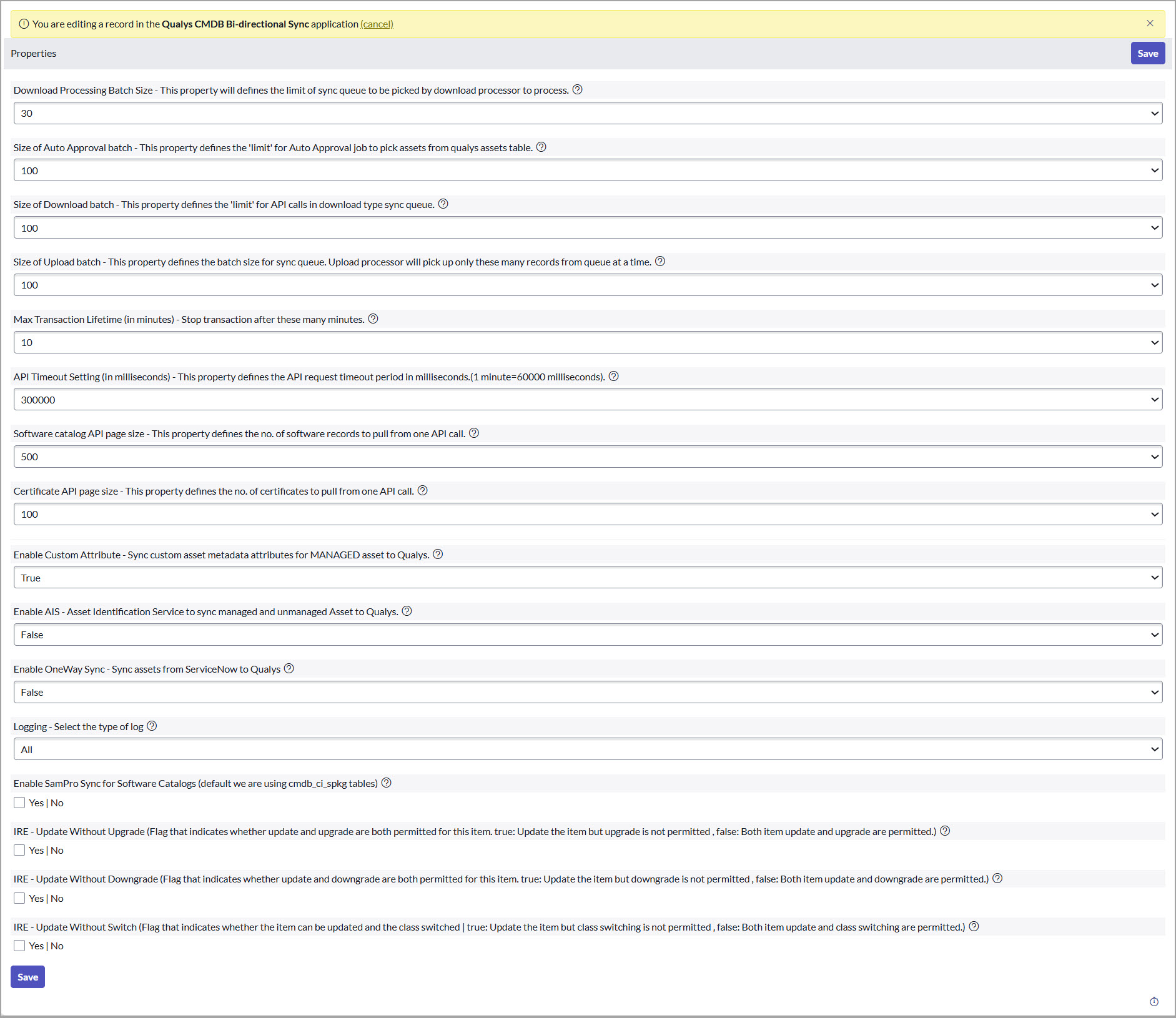Click help icon for Enable OneWay Sync
Image resolution: width=1176 pixels, height=1018 pixels.
[289, 669]
